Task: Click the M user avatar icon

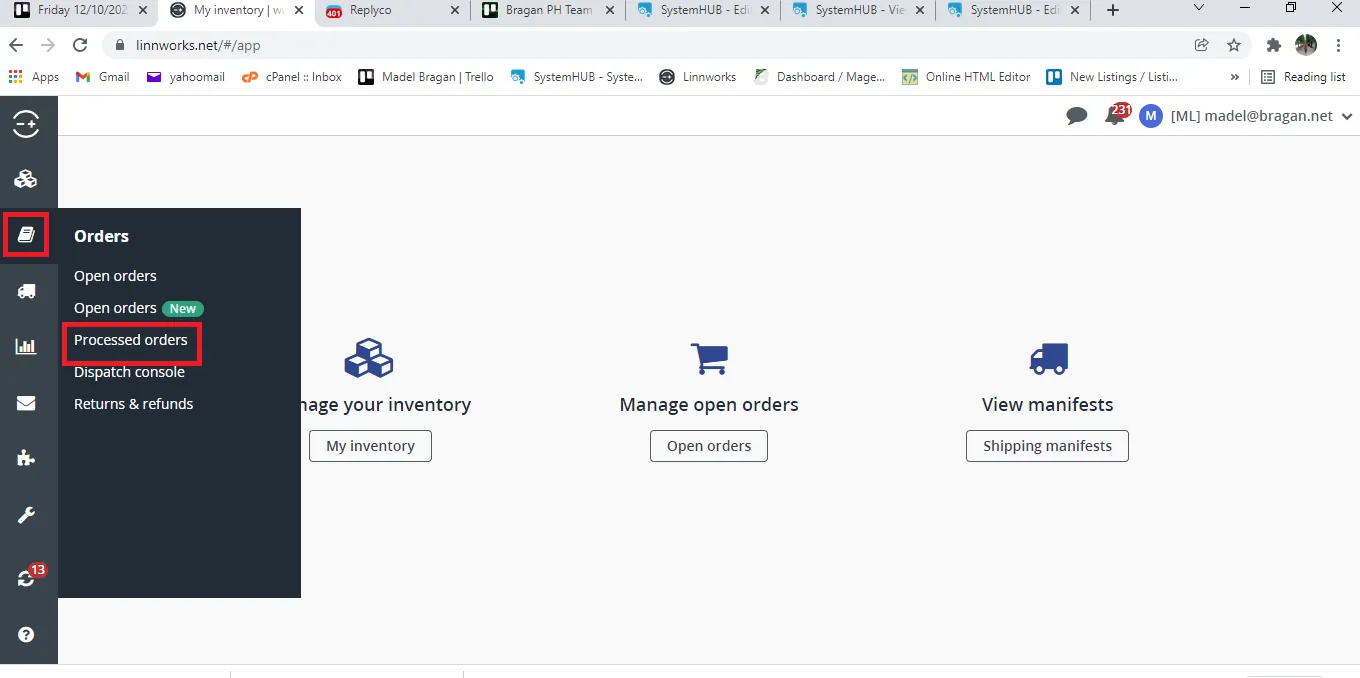Action: point(1151,116)
